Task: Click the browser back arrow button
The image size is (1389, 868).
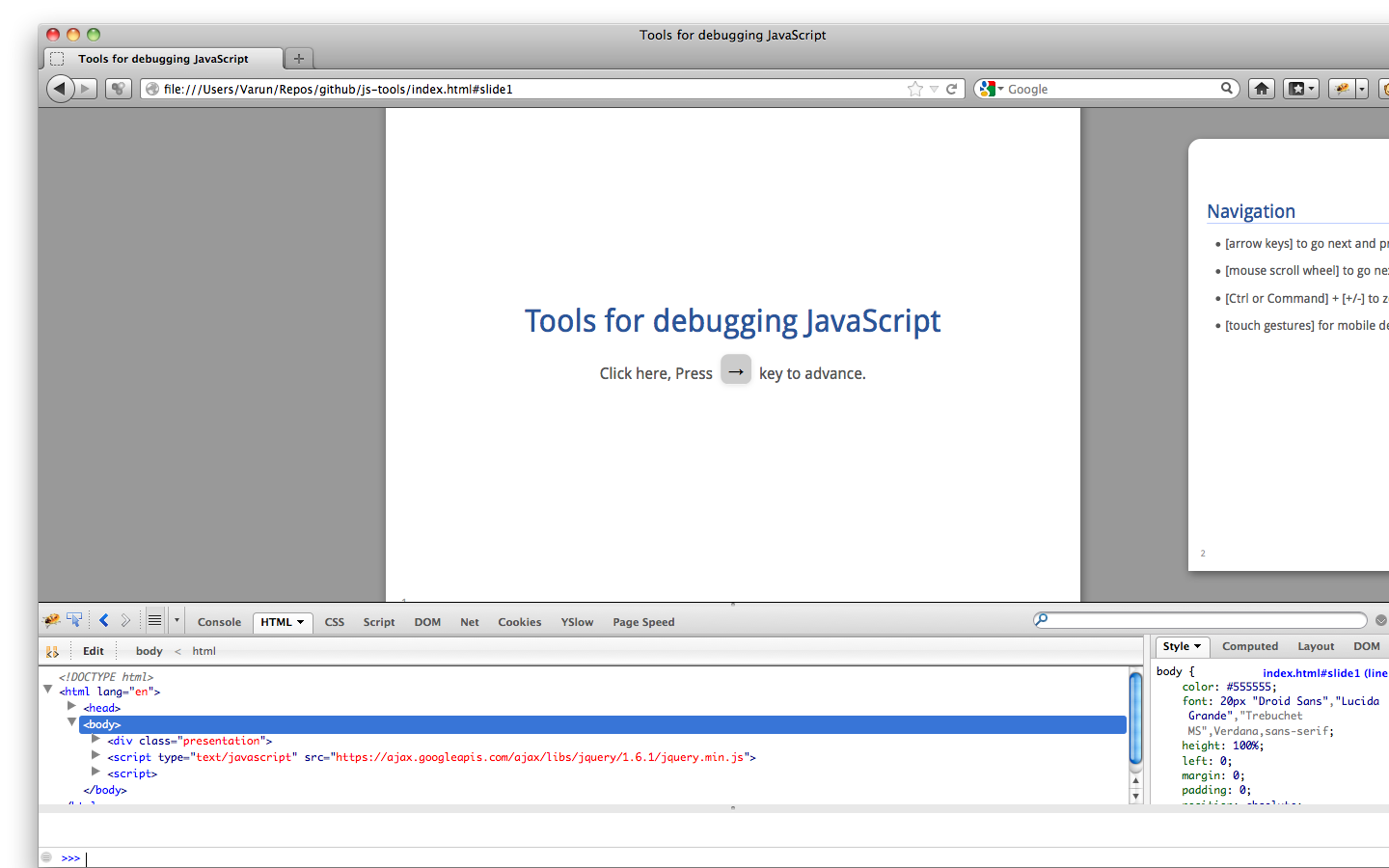Action: [x=60, y=89]
